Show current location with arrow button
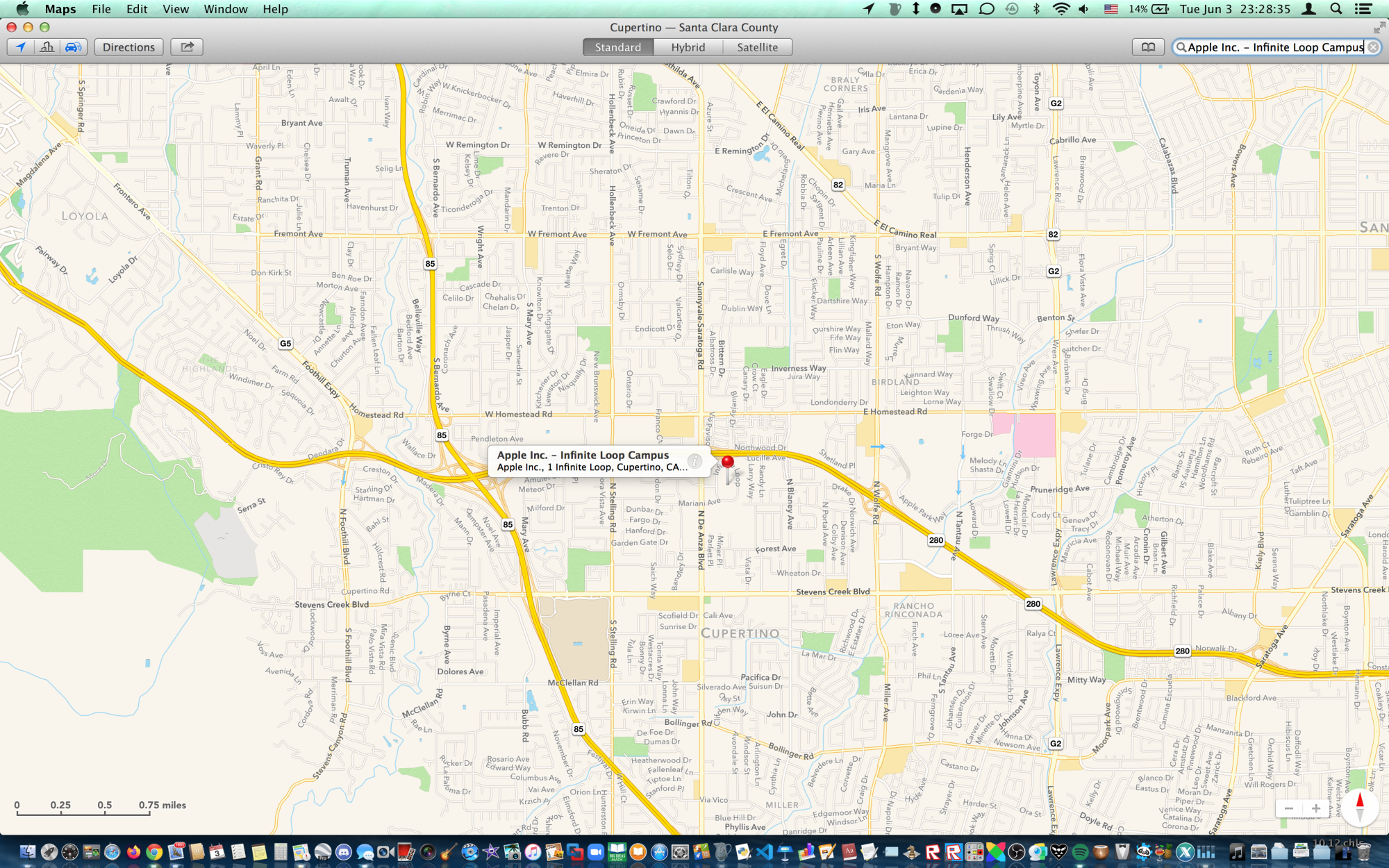The image size is (1389, 868). [x=21, y=47]
